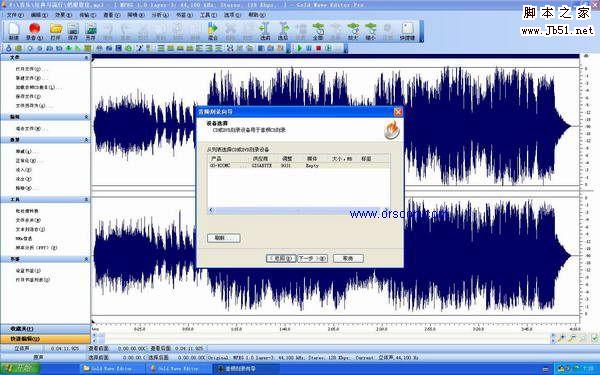600x375 pixels.
Task: Click the first icon in the second toolbar row
Action: pyautogui.click(x=8, y=48)
